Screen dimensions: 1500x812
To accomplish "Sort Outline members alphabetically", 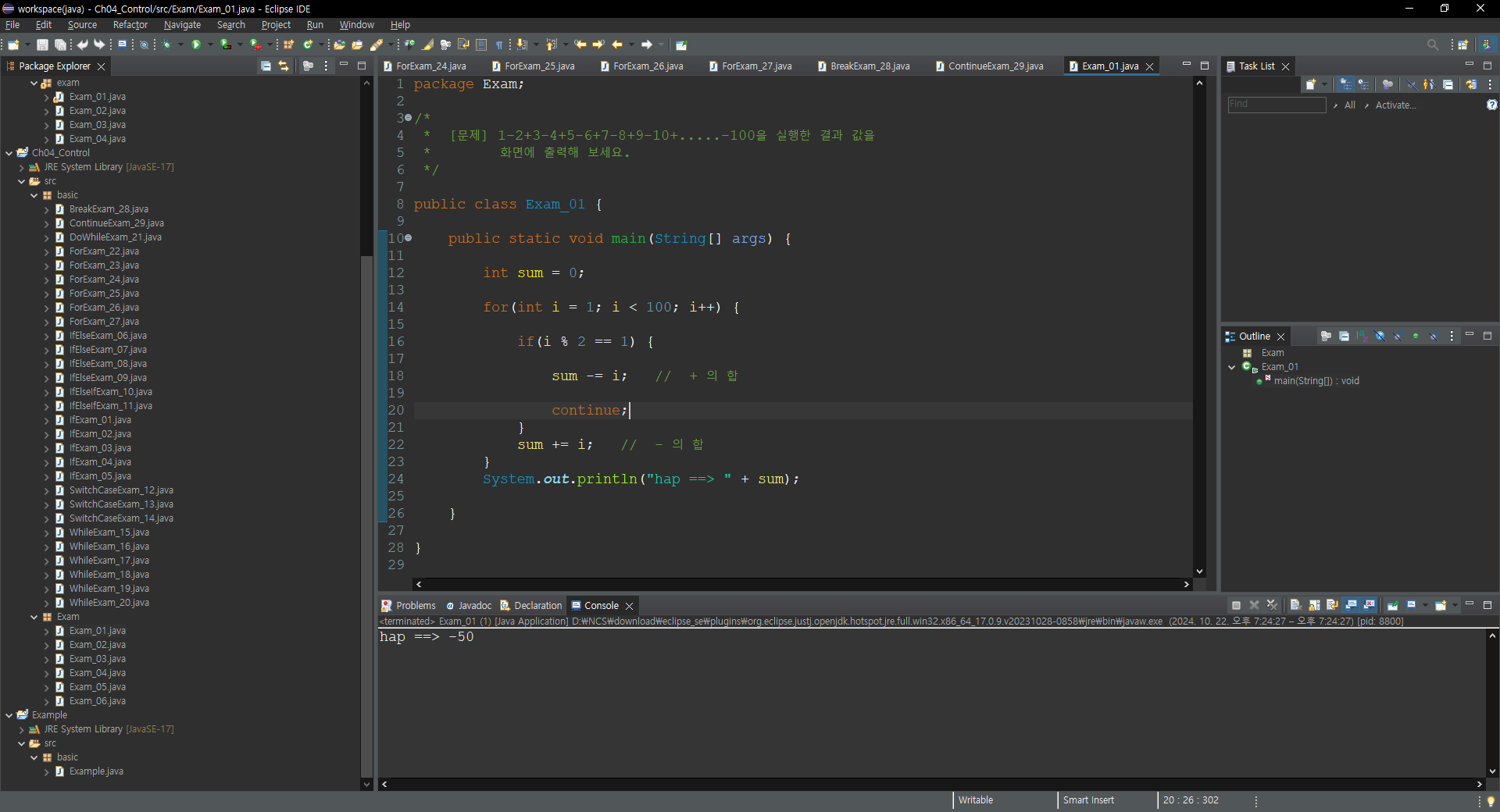I will point(1362,337).
